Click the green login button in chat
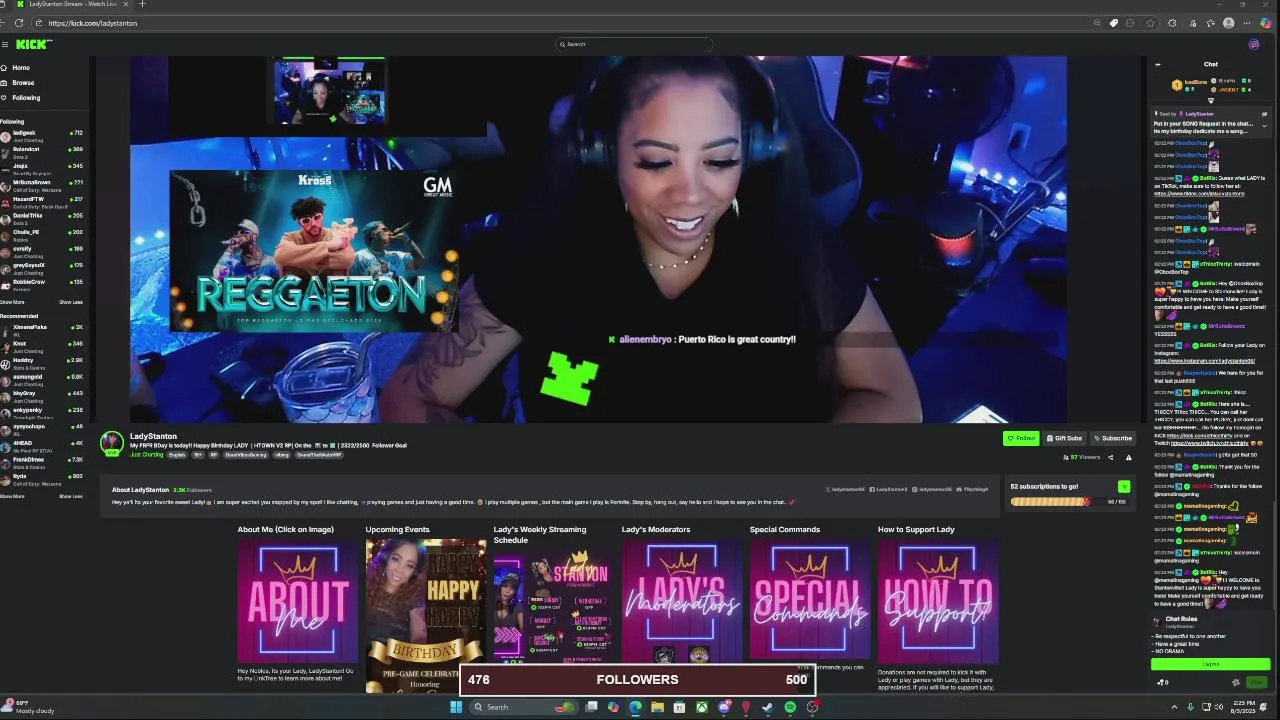This screenshot has width=1280, height=720. pyautogui.click(x=1211, y=664)
